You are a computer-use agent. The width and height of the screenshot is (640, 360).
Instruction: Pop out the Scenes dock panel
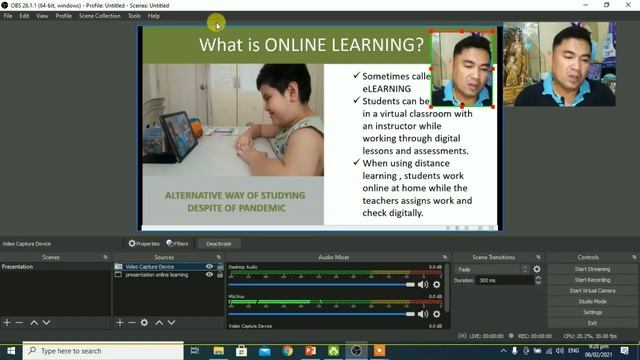tap(106, 257)
